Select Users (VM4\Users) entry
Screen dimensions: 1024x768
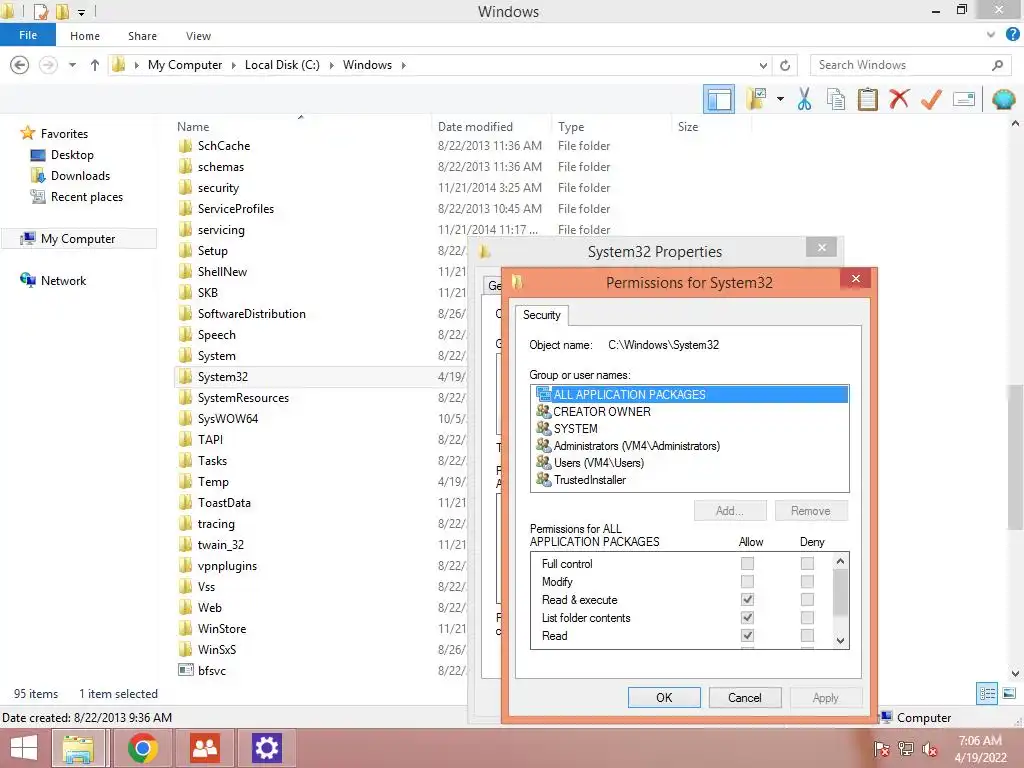click(690, 462)
